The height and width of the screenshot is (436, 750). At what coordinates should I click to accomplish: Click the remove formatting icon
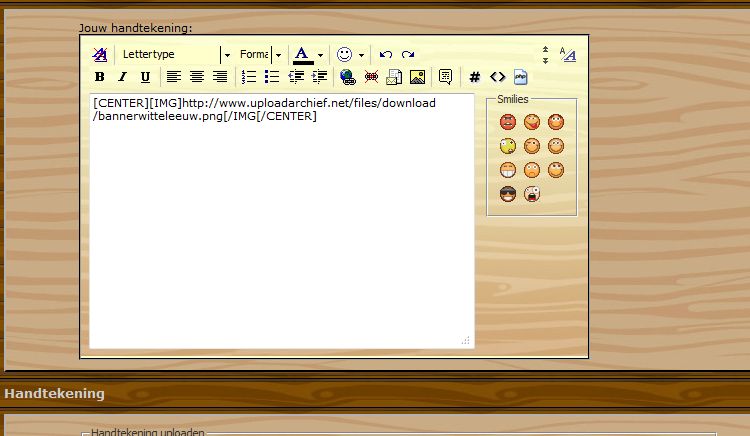(99, 54)
